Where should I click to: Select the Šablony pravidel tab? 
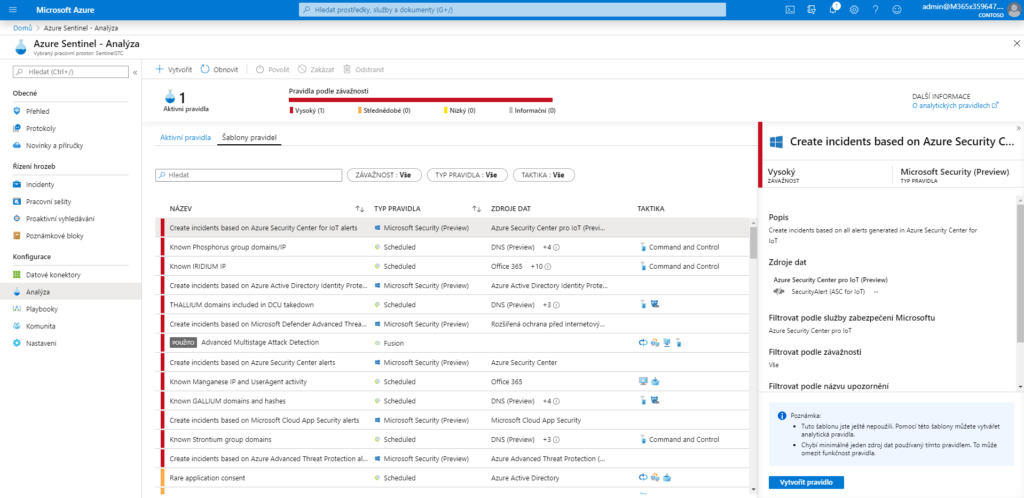(x=249, y=136)
